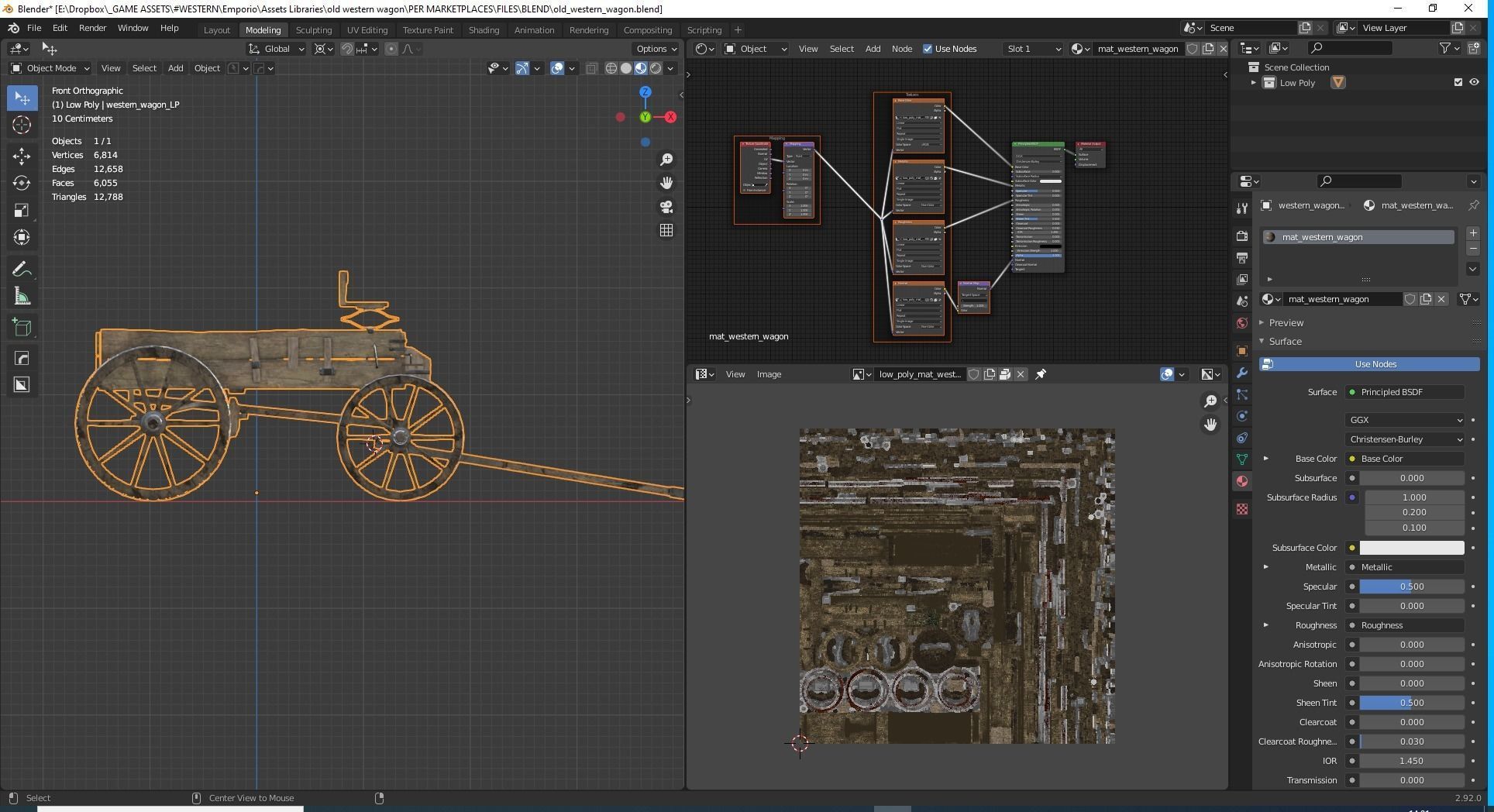The height and width of the screenshot is (812, 1494).
Task: Activate the Move tool
Action: click(x=22, y=156)
